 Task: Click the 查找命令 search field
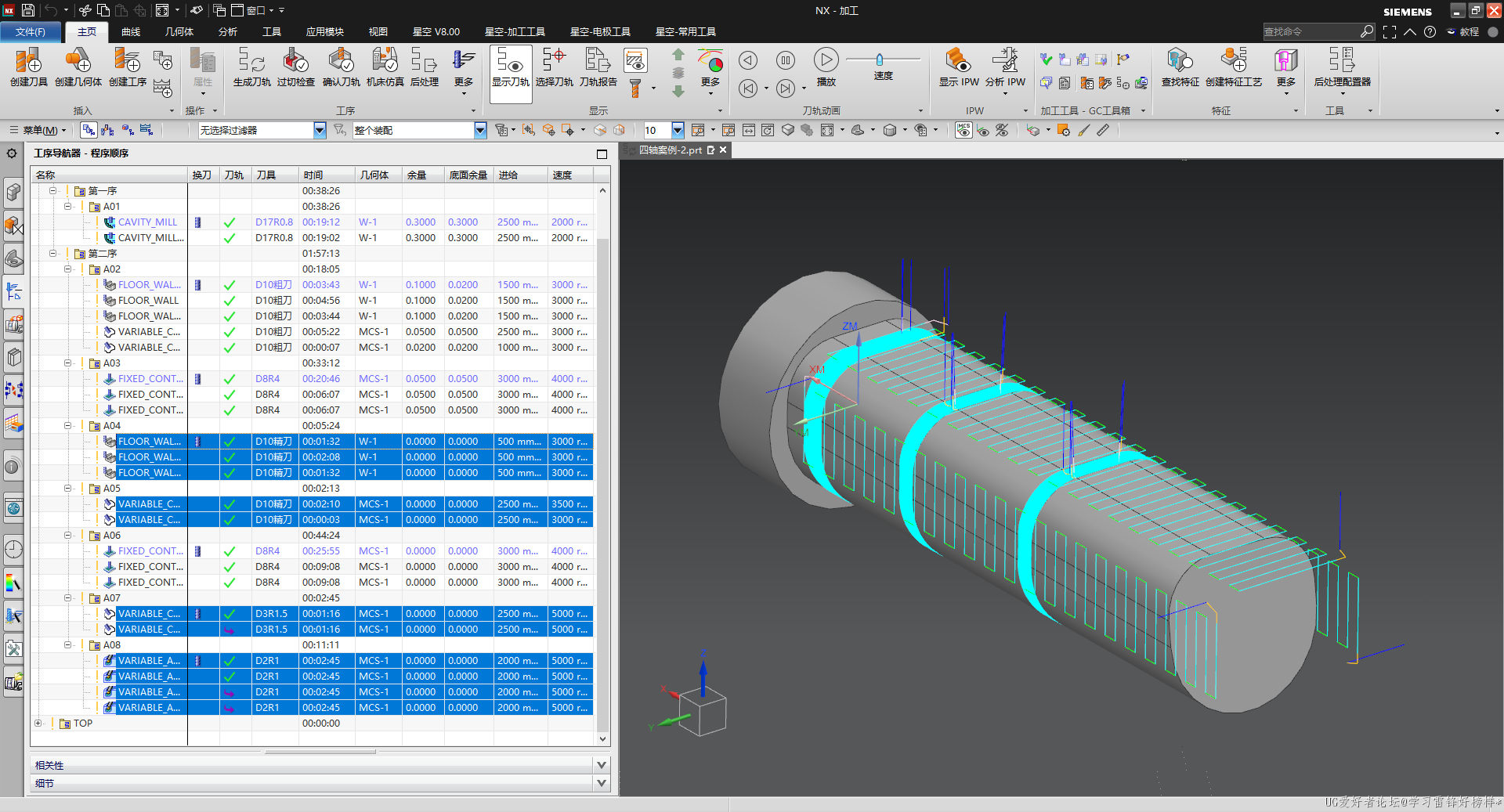1312,31
